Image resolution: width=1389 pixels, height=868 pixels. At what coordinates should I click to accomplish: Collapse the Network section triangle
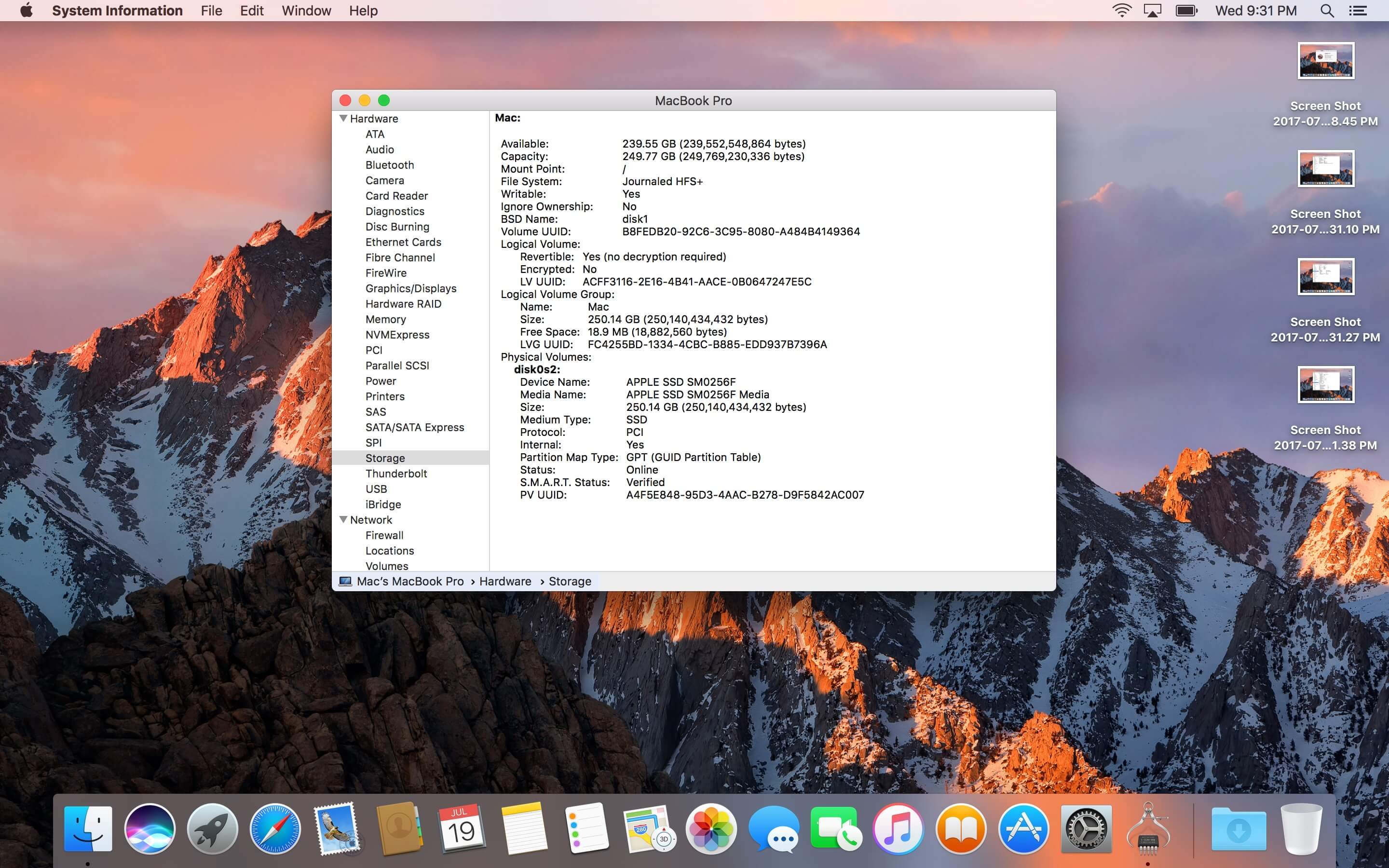point(343,519)
